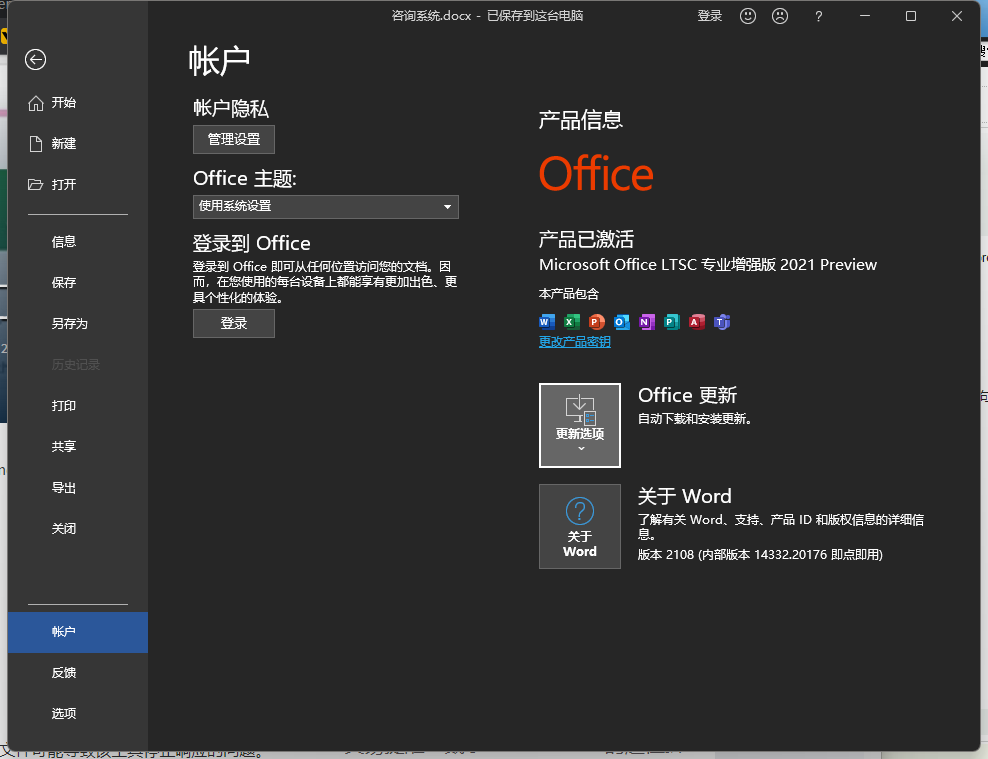Click the home icon beside 开始
The image size is (988, 759).
[x=36, y=103]
